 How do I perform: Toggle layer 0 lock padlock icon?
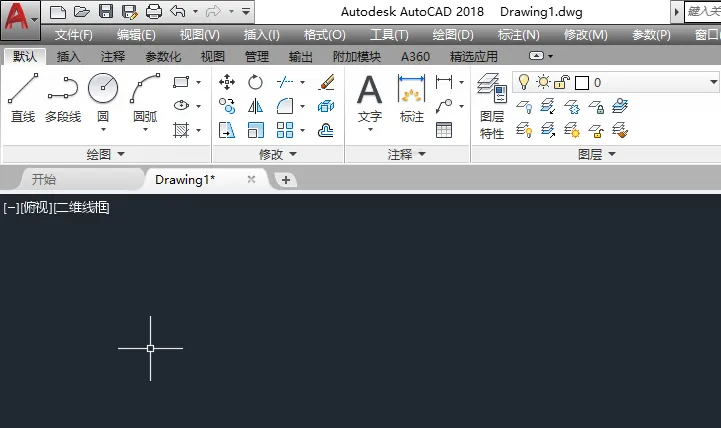pos(561,82)
